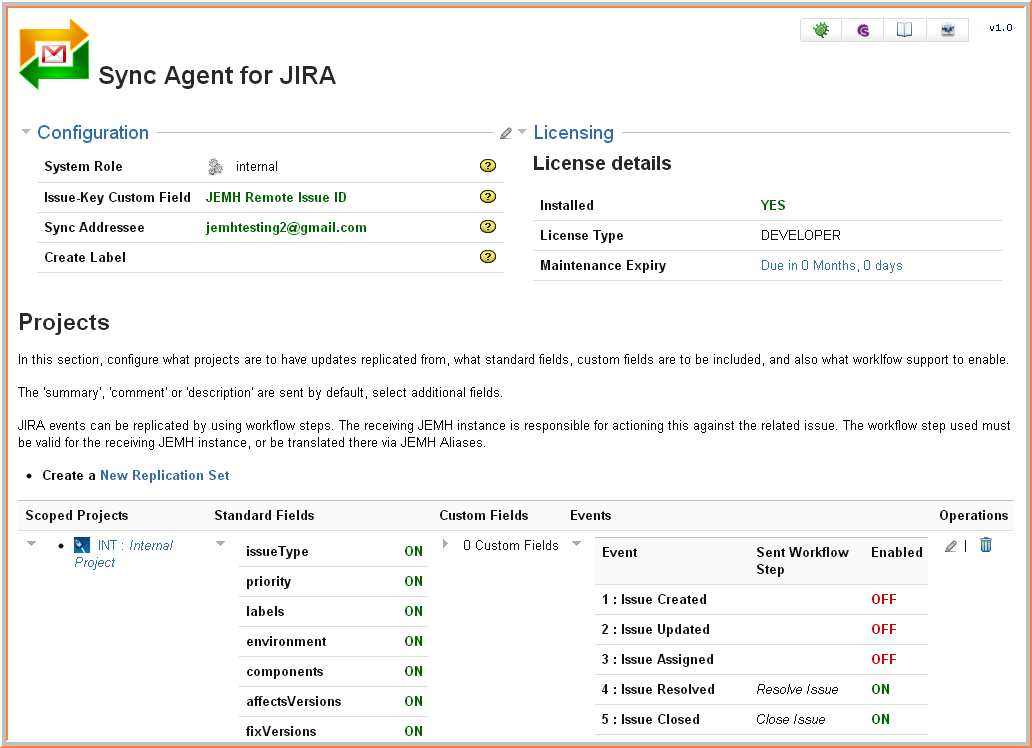Image resolution: width=1032 pixels, height=748 pixels.
Task: Click the Events column header
Action: coord(590,516)
